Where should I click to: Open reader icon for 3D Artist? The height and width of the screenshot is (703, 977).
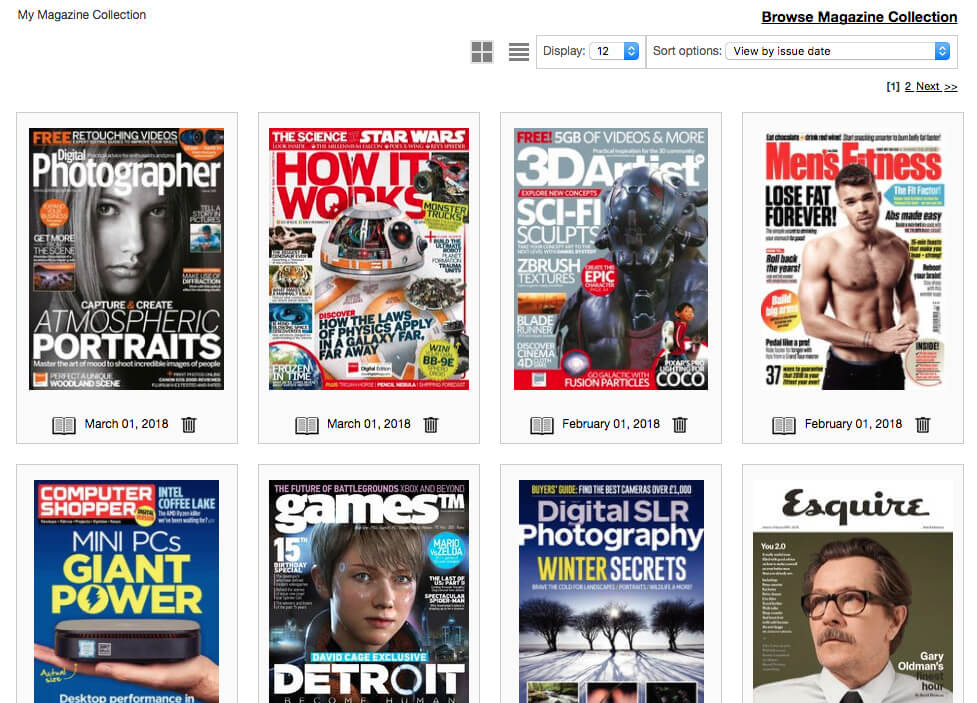[x=541, y=426]
